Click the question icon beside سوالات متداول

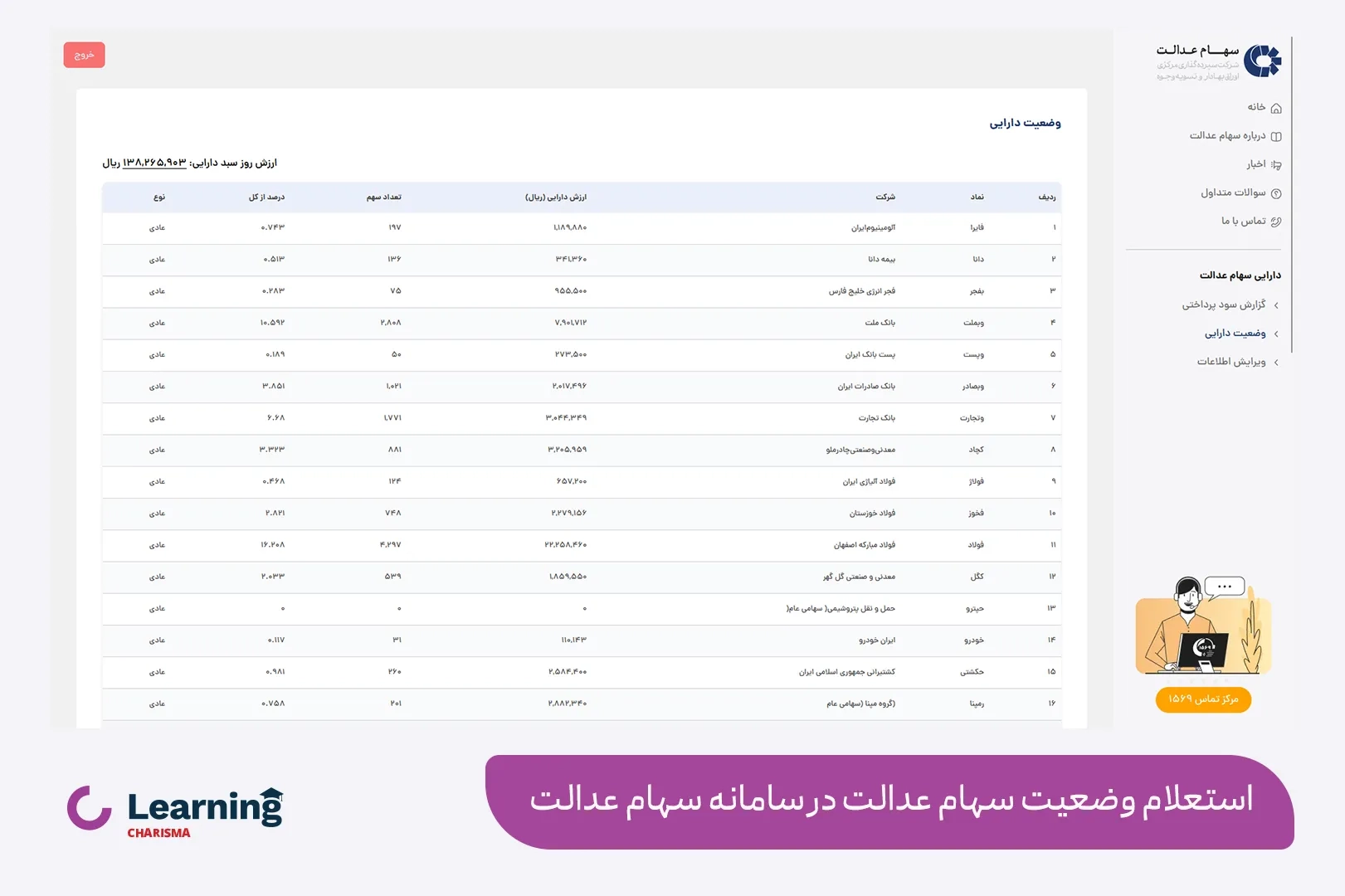(x=1276, y=193)
